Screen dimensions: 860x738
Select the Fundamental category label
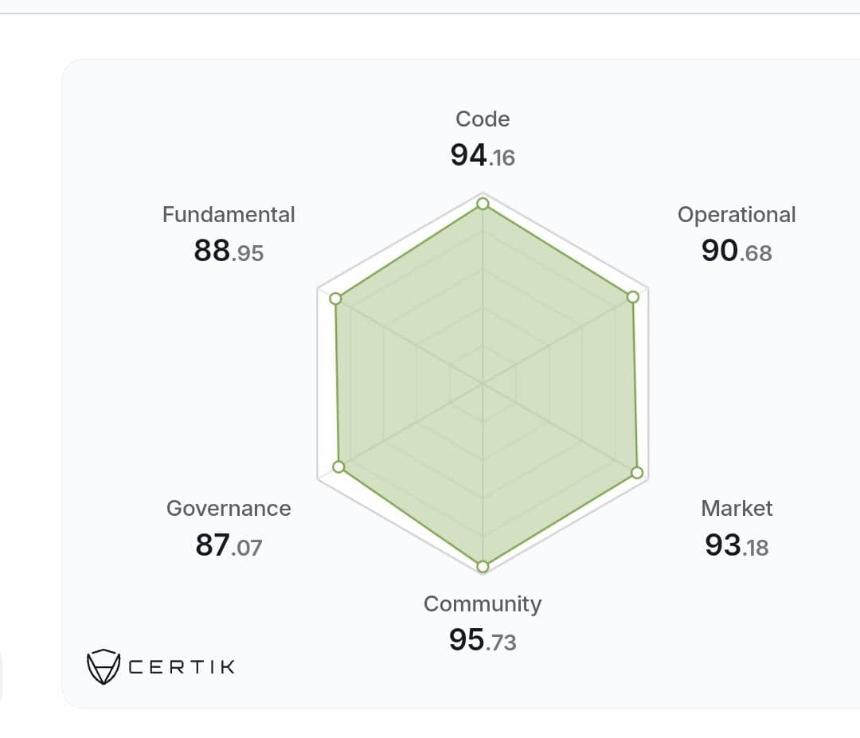[x=229, y=214]
